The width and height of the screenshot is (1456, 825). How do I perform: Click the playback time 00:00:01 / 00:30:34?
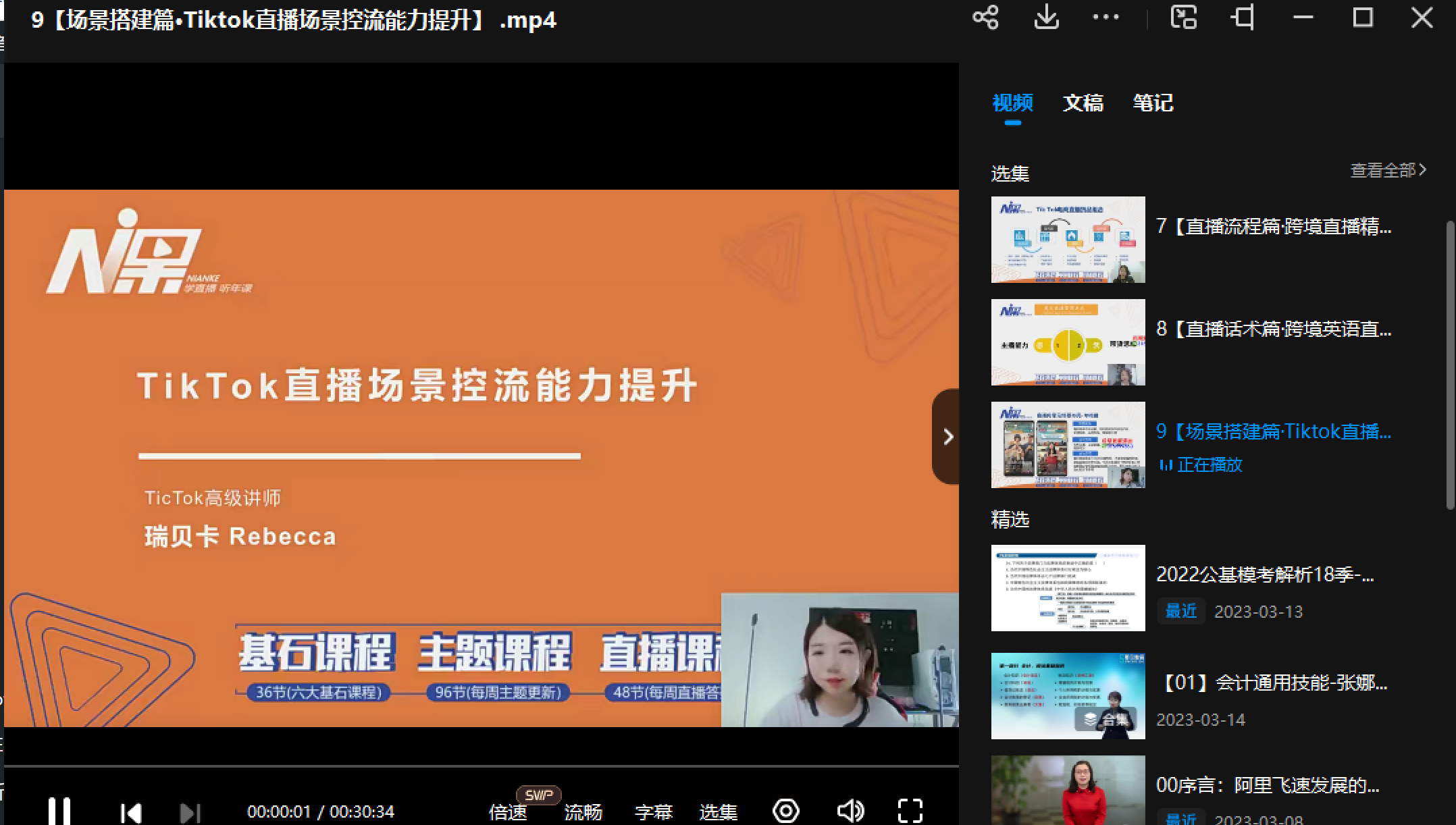[320, 812]
